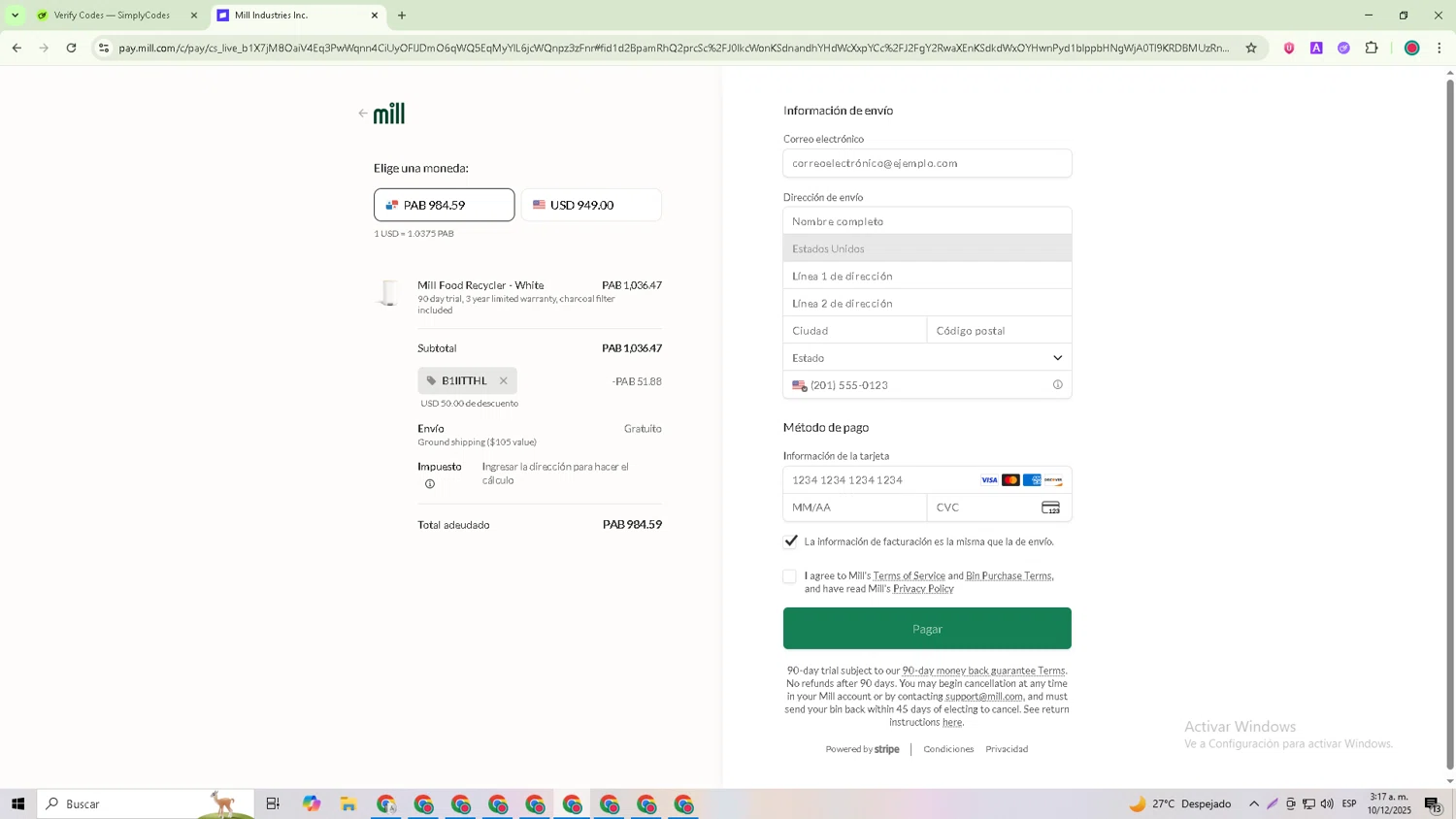The height and width of the screenshot is (819, 1456).
Task: Click the MM/AA expiry field
Action: 855,508
